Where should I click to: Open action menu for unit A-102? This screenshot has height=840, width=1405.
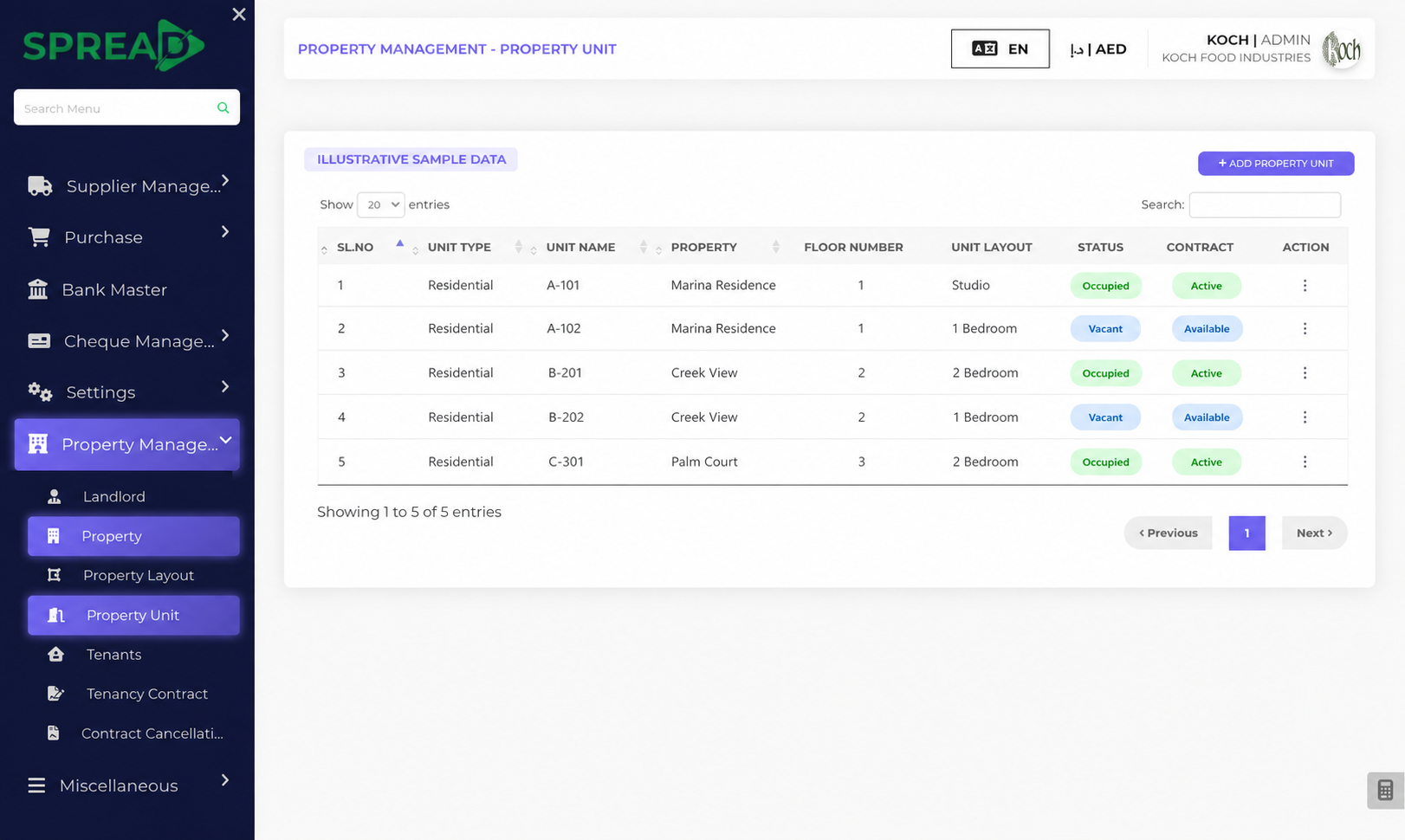click(1305, 328)
